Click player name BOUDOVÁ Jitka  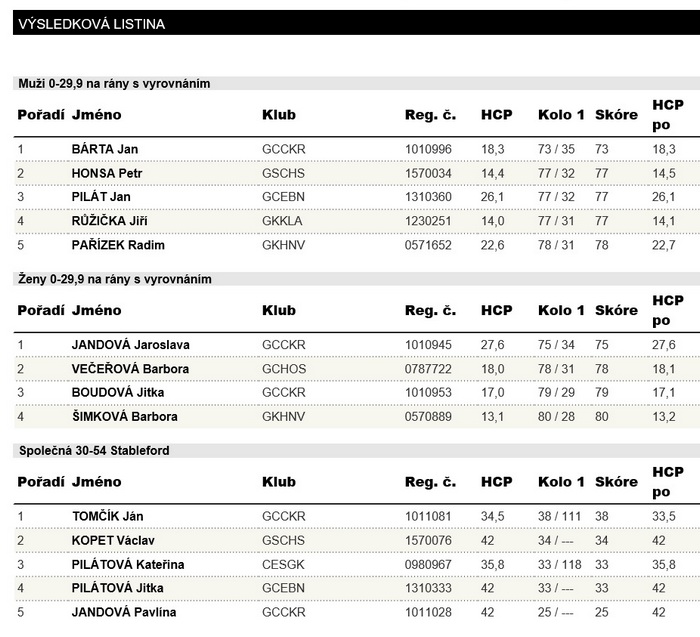point(117,392)
